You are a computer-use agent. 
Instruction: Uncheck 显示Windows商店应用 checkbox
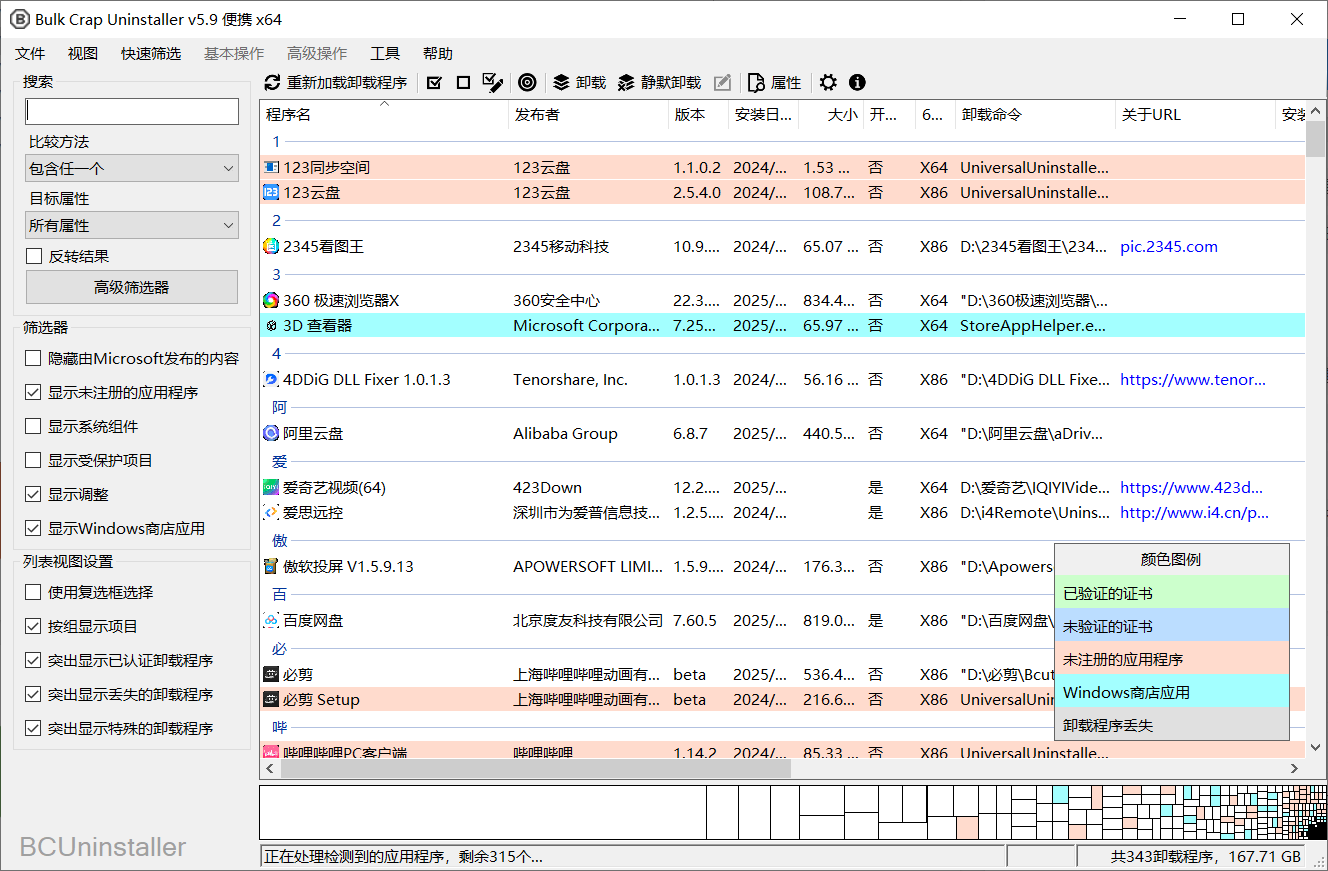[x=34, y=528]
